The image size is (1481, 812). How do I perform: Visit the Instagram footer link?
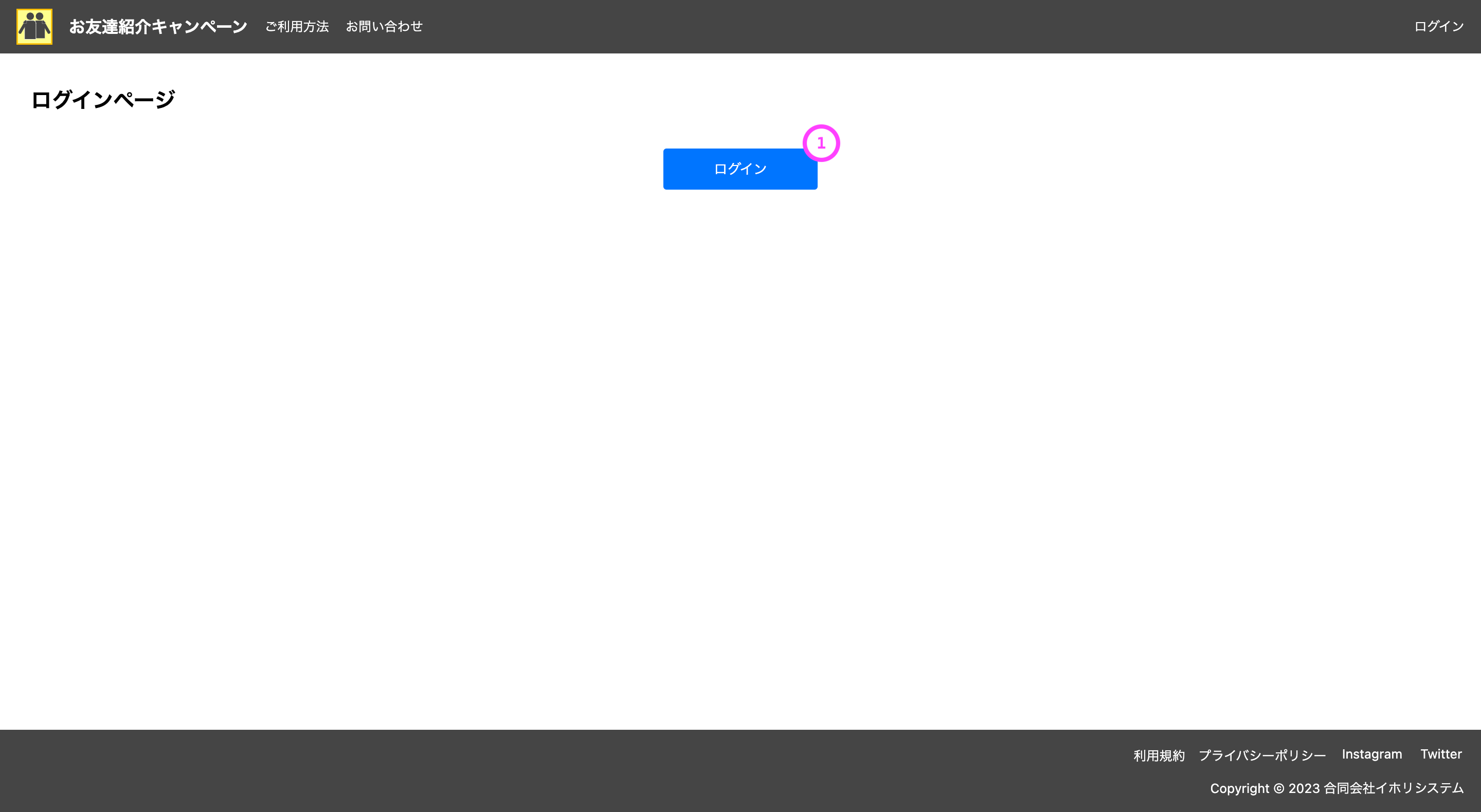coord(1371,754)
